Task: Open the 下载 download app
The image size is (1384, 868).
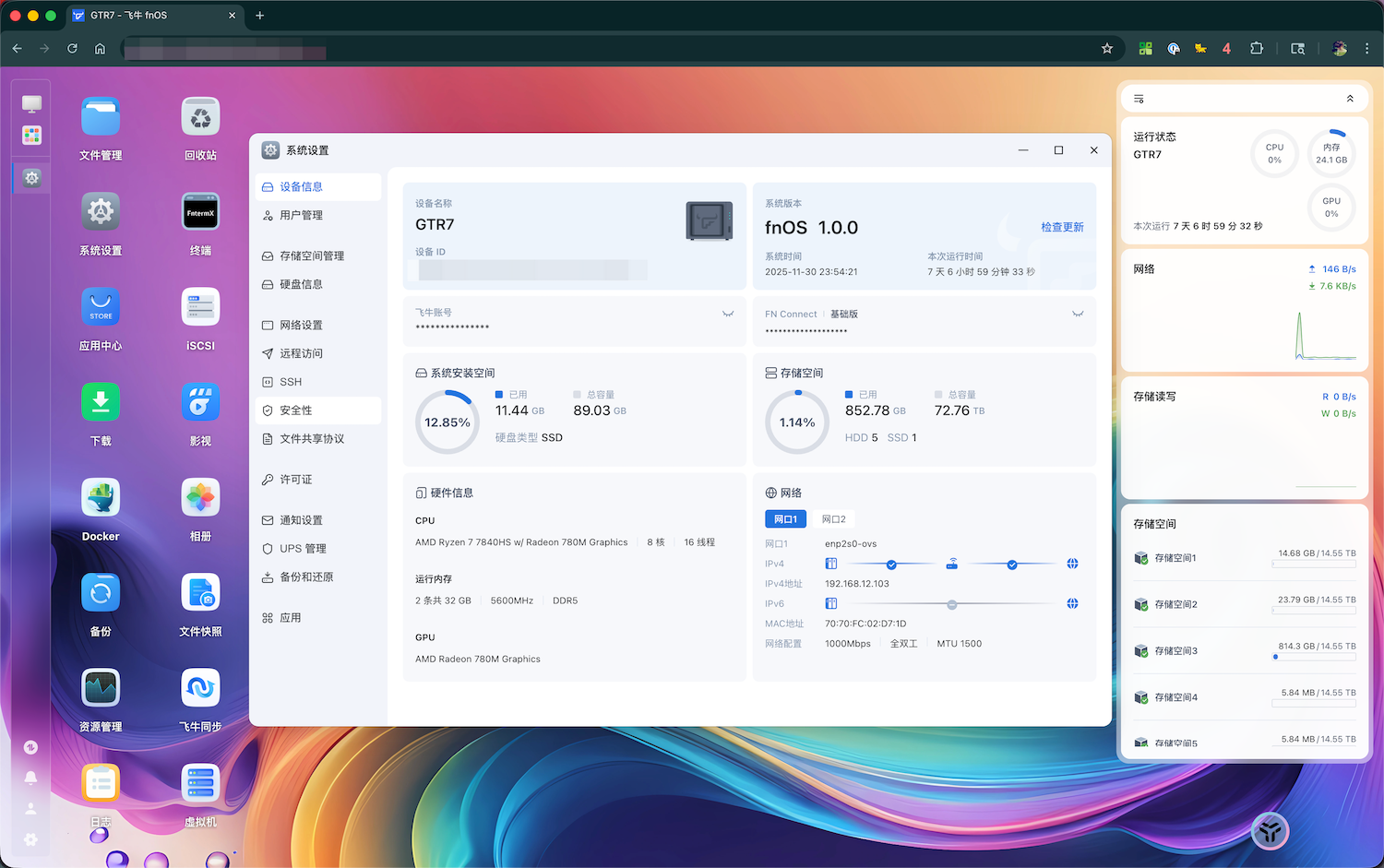Action: click(x=101, y=402)
